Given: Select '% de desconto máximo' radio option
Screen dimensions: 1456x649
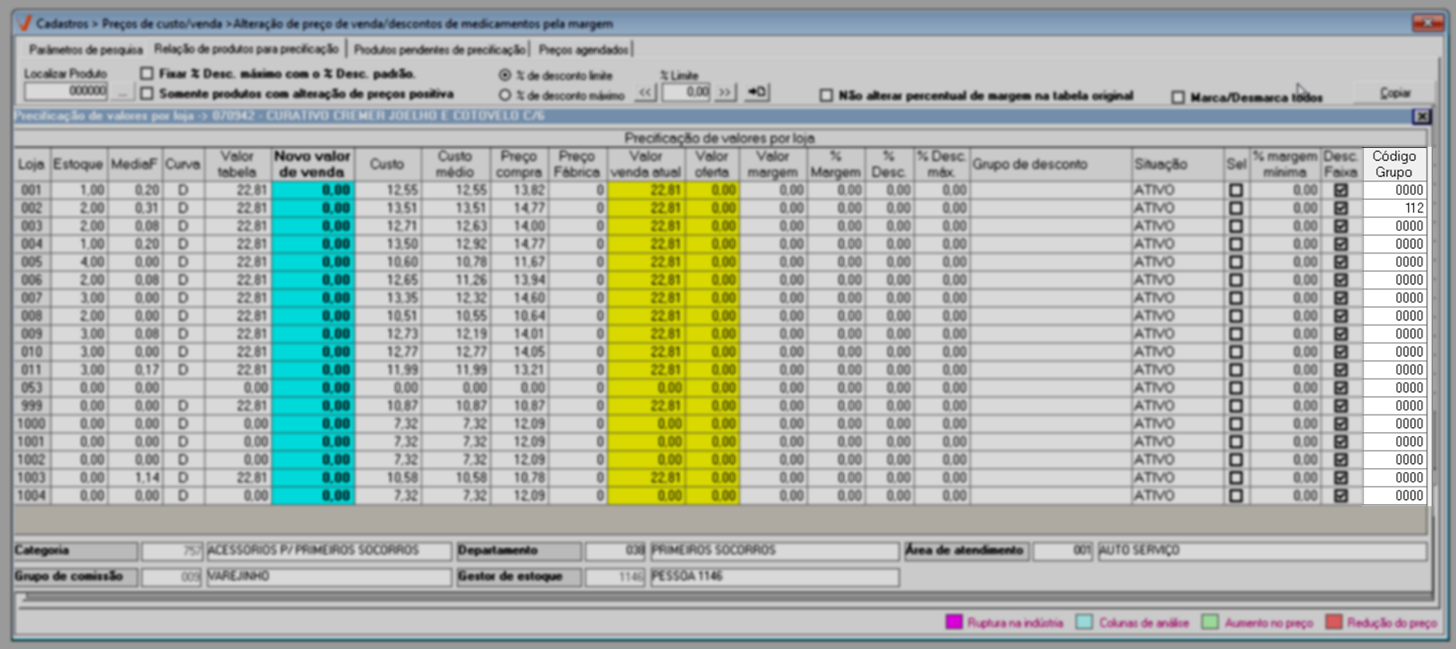Looking at the screenshot, I should click(x=504, y=95).
